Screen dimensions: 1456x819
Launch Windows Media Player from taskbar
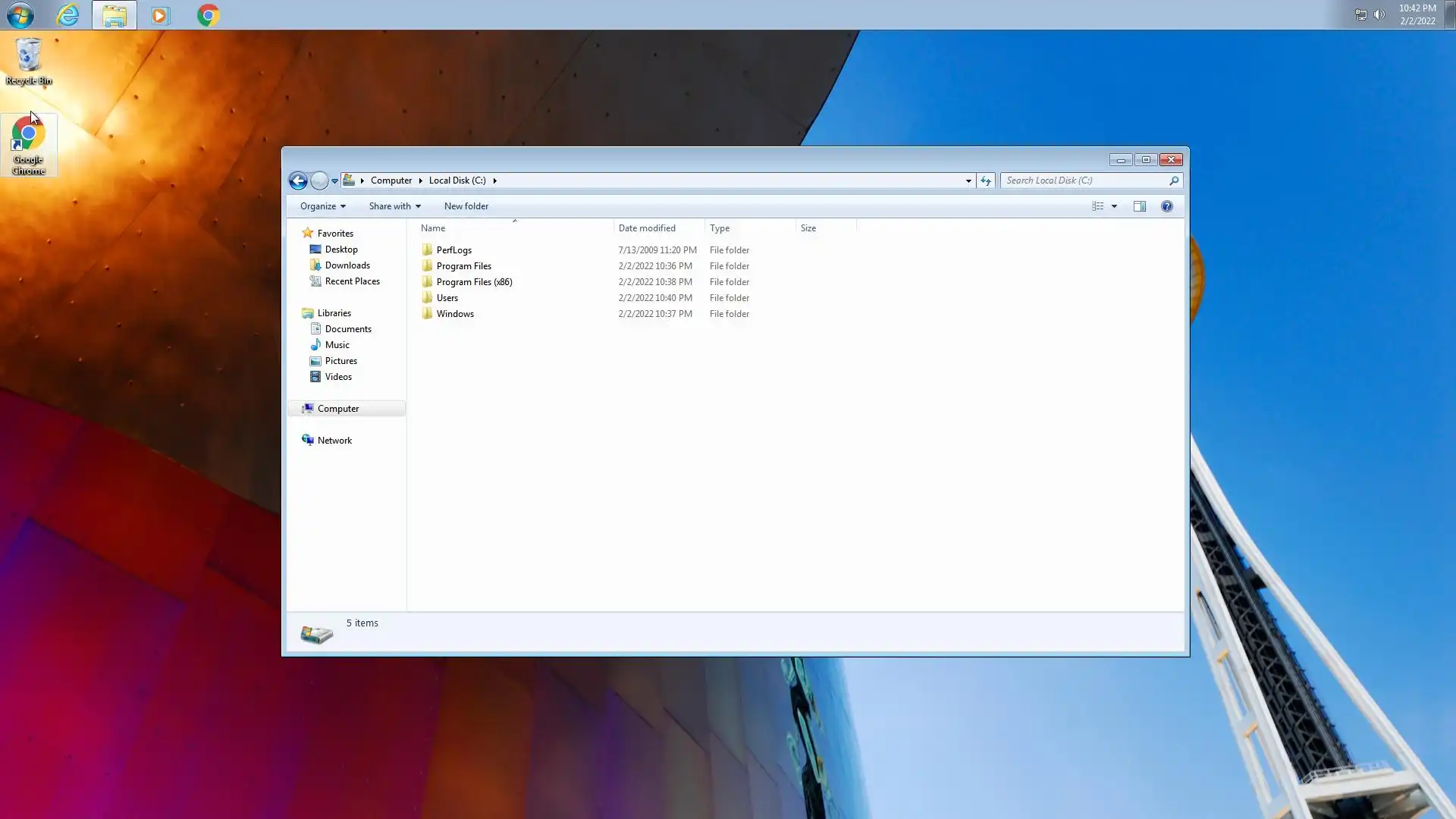(x=160, y=15)
